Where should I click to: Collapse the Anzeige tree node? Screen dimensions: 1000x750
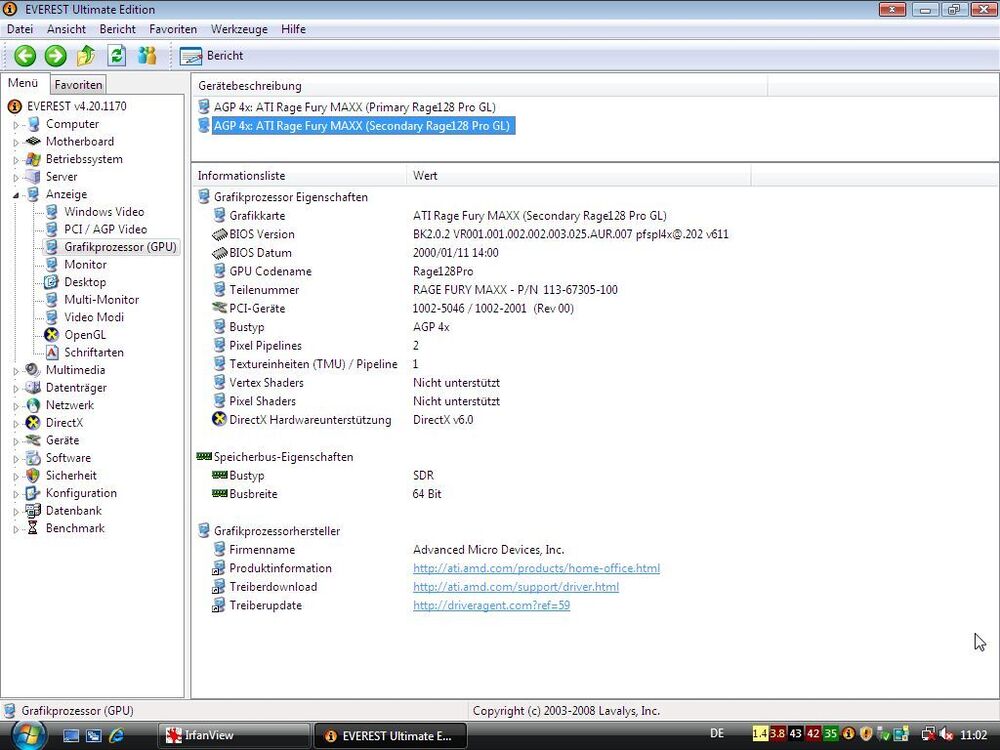(x=16, y=195)
